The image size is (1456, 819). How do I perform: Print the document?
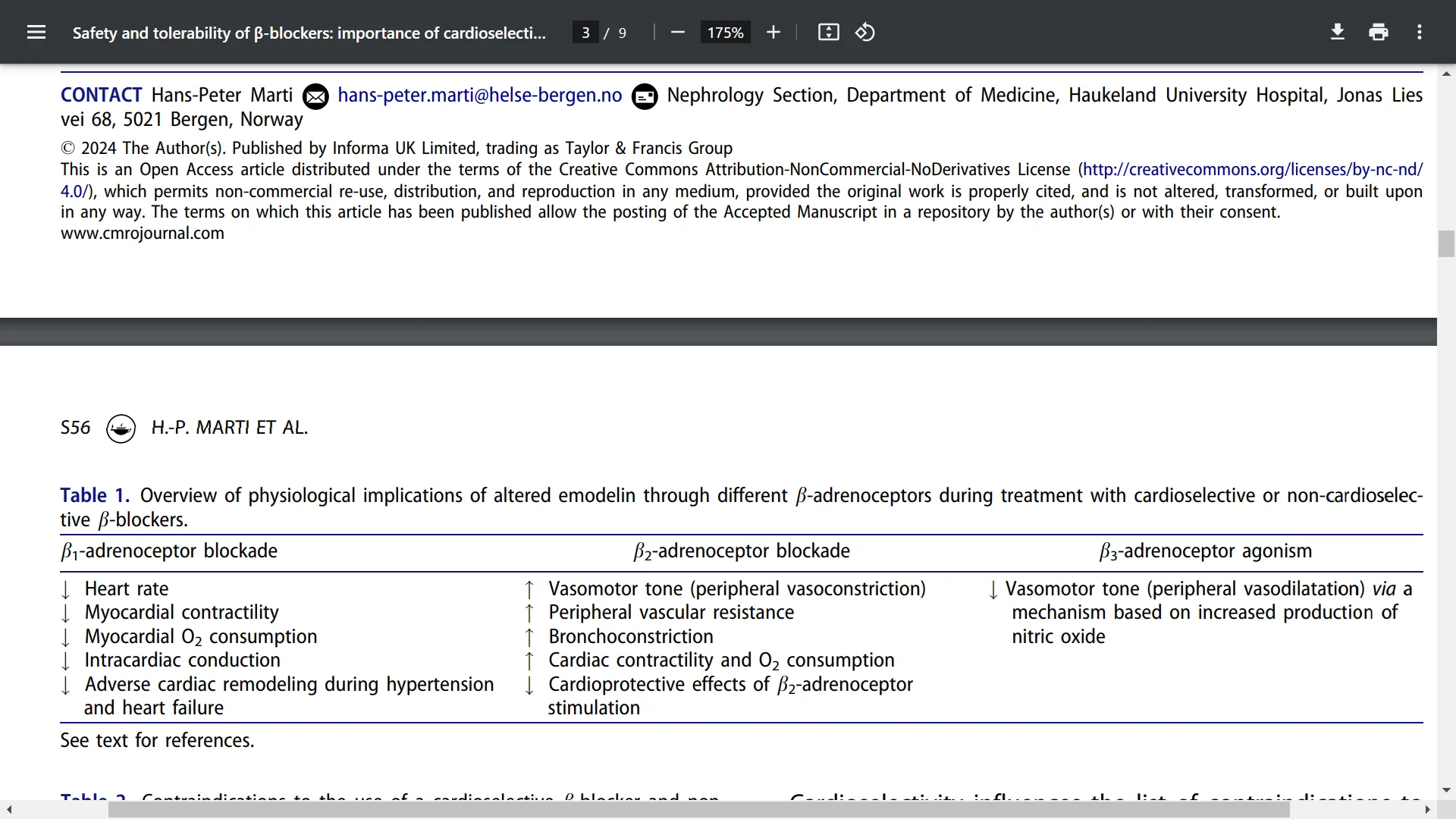(1379, 33)
